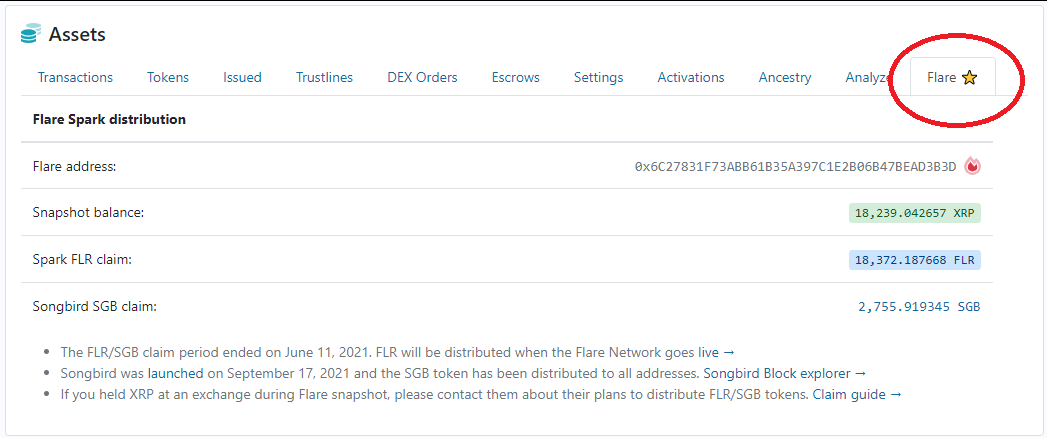This screenshot has height=438, width=1047.
Task: Switch to the Ancestry tab
Action: point(785,77)
